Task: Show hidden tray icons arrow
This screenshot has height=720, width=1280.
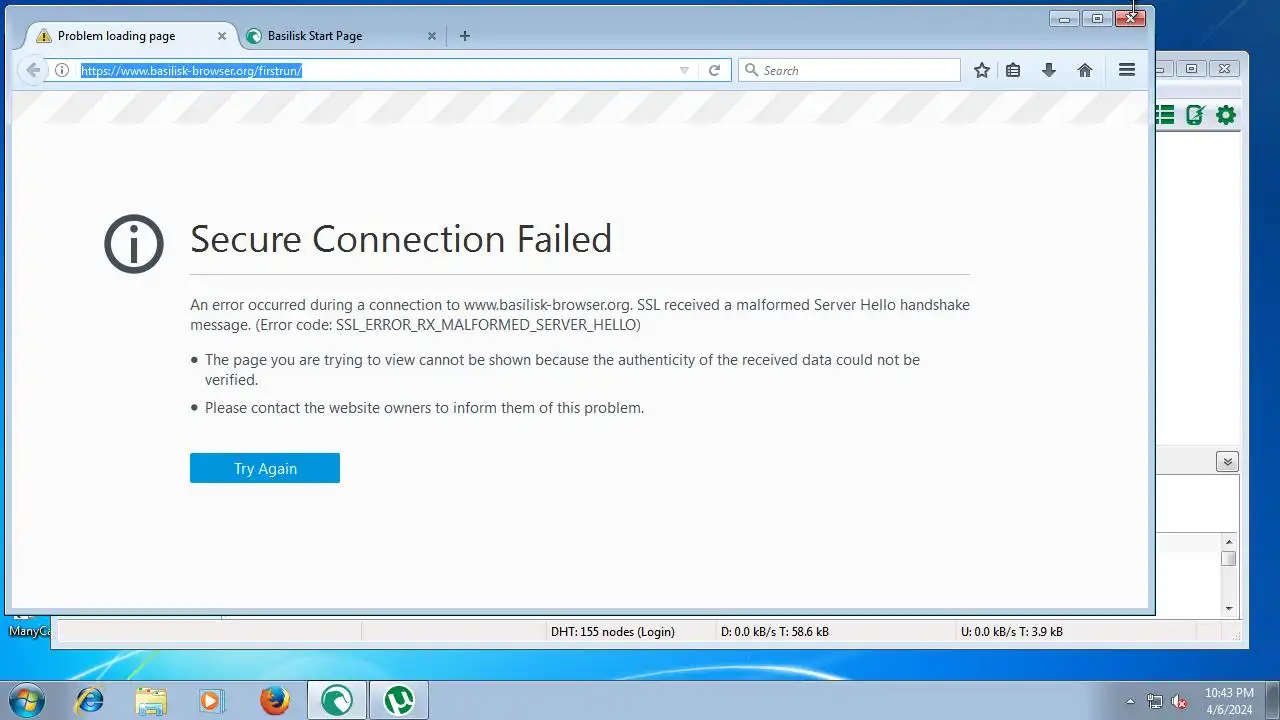Action: [x=1131, y=701]
